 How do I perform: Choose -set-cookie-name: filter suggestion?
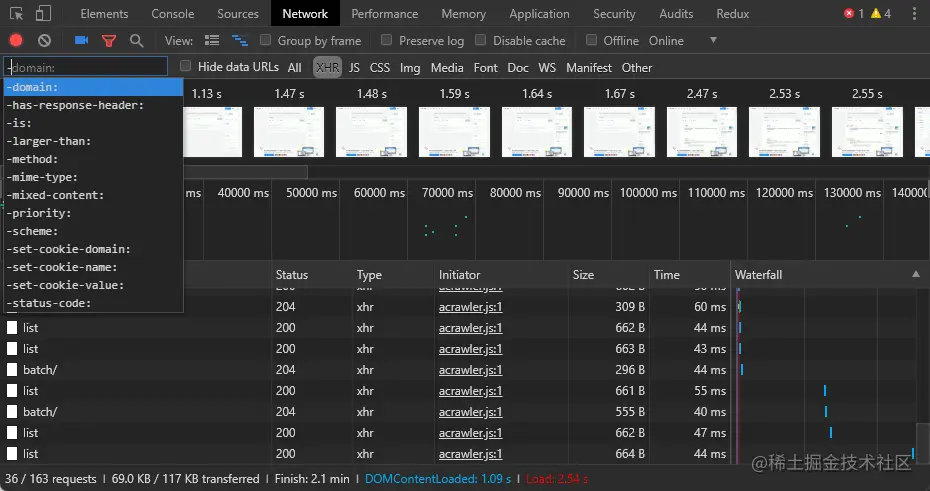pos(93,267)
